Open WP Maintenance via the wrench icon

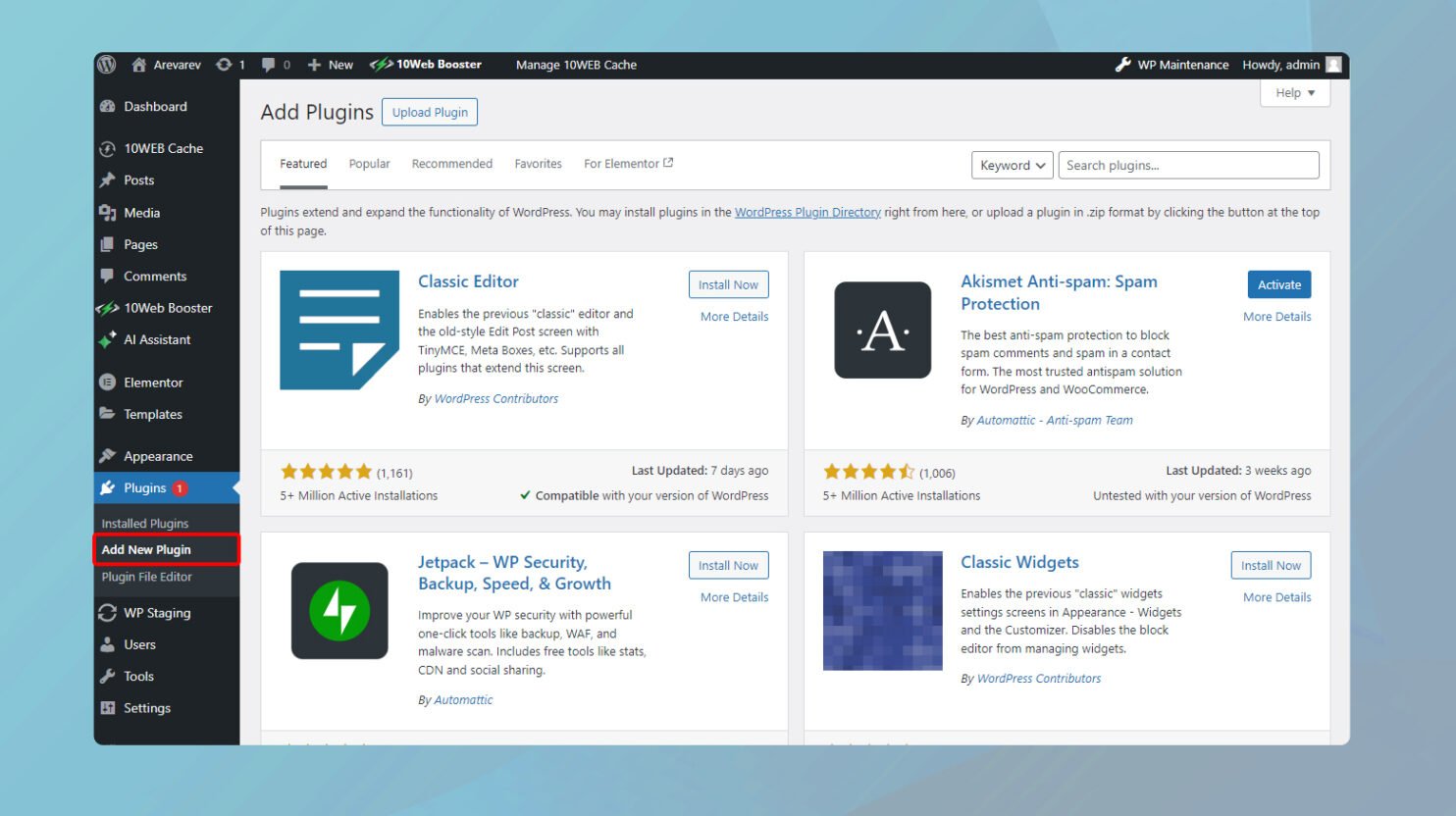coord(1121,64)
